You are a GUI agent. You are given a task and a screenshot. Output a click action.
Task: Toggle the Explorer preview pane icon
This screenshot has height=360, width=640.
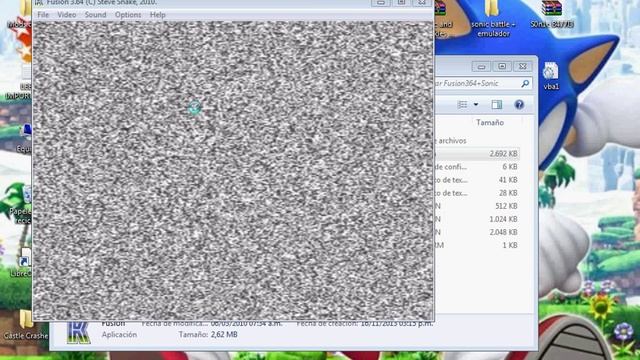tap(497, 105)
